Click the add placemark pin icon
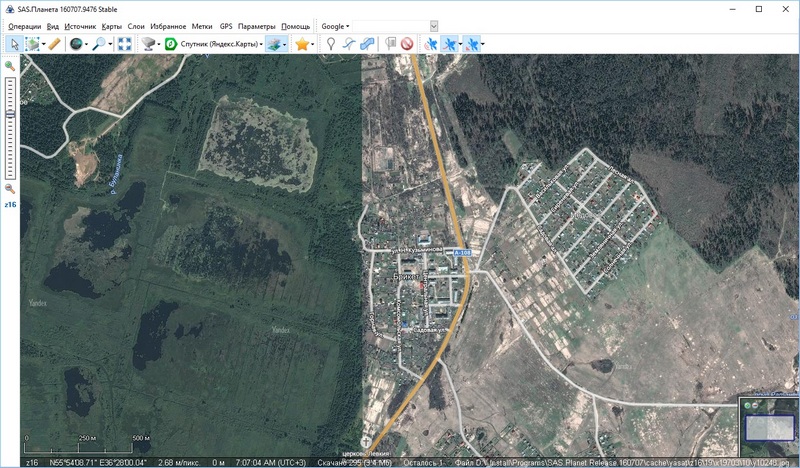The width and height of the screenshot is (800, 468). click(x=331, y=44)
